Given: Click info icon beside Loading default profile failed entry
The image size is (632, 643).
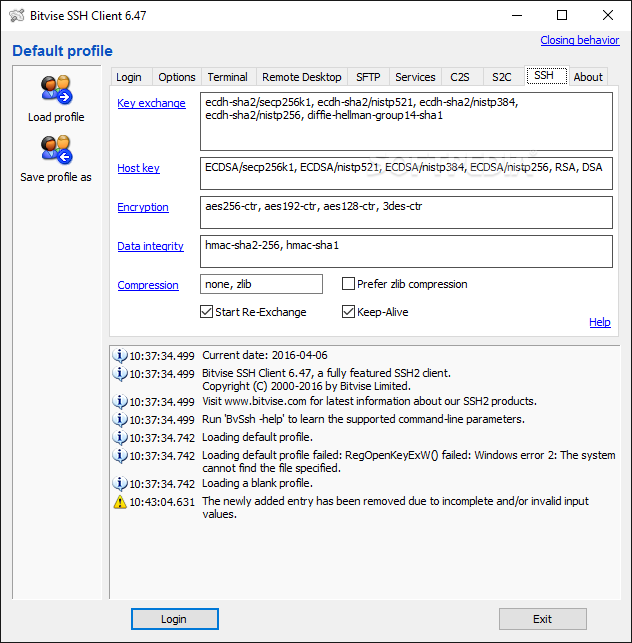Looking at the screenshot, I should click(x=120, y=456).
